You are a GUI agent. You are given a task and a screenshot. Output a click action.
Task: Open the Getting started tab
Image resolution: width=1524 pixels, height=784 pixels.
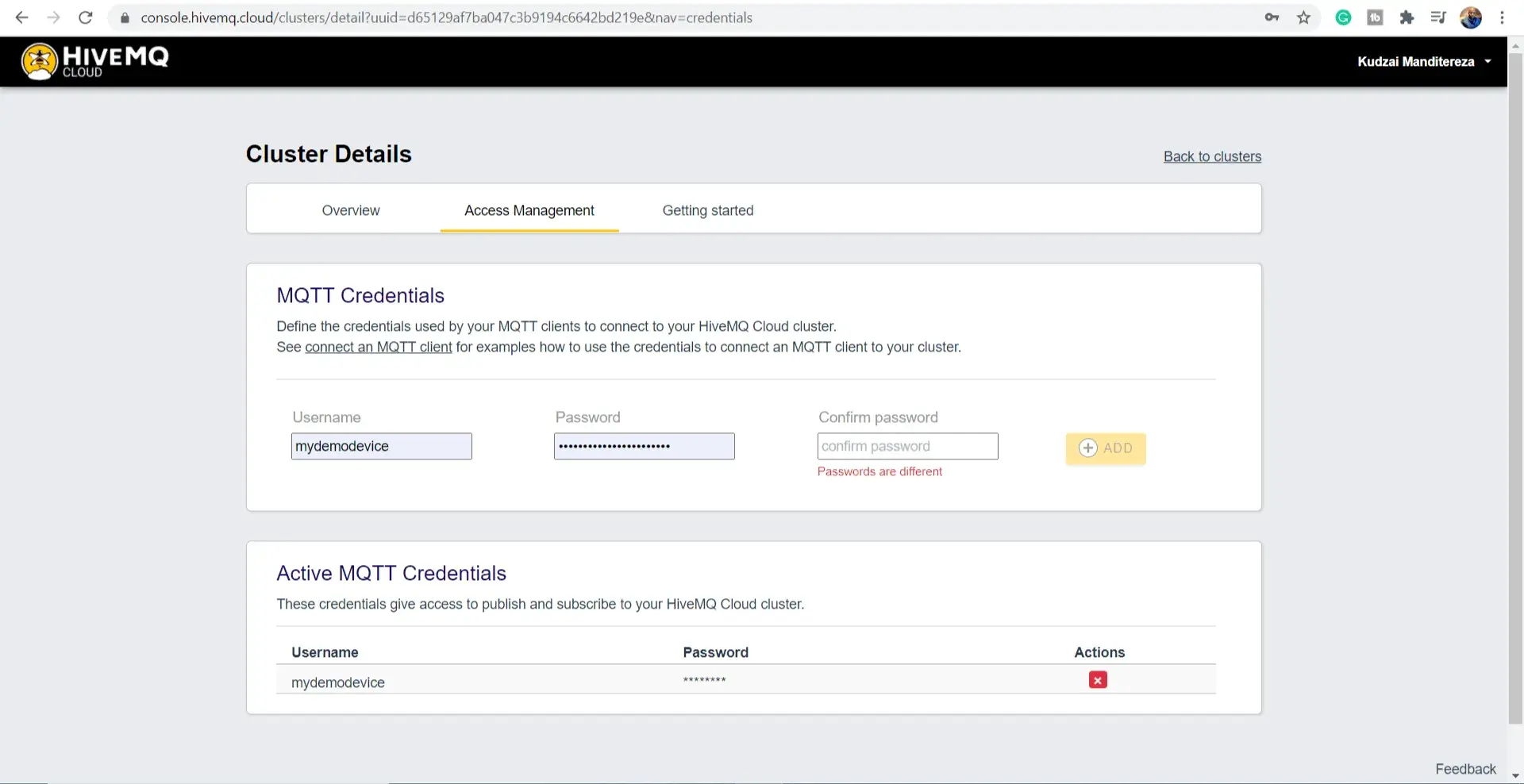click(x=708, y=210)
